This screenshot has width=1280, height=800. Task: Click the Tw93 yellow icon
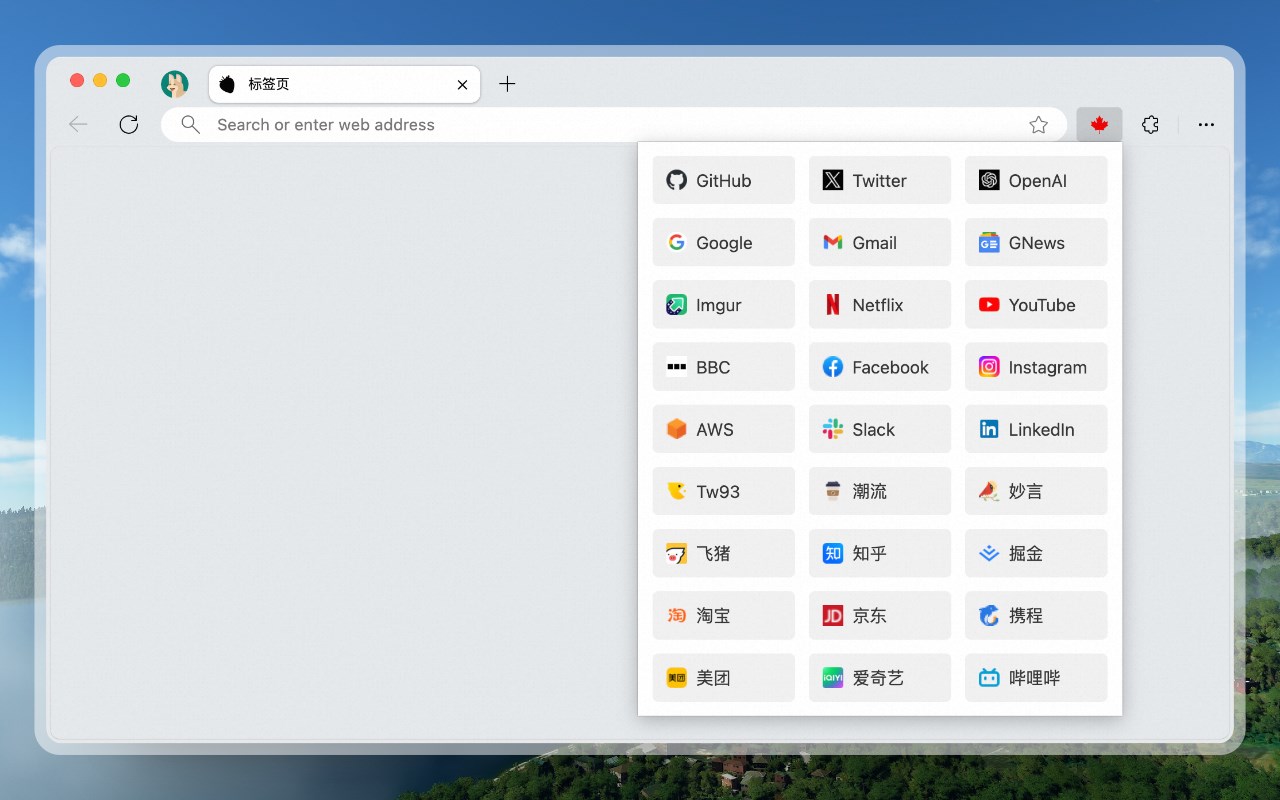tap(677, 491)
